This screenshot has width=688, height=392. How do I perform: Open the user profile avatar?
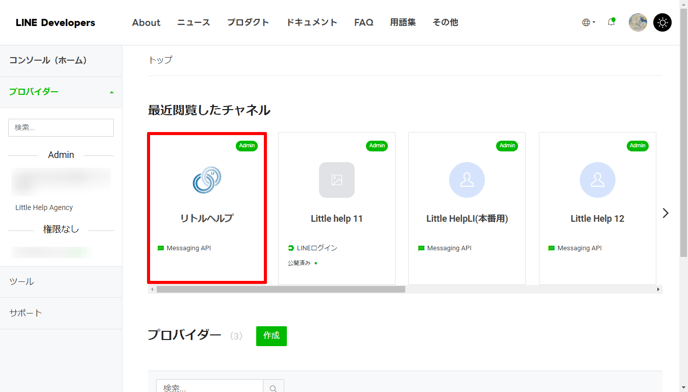[x=638, y=22]
